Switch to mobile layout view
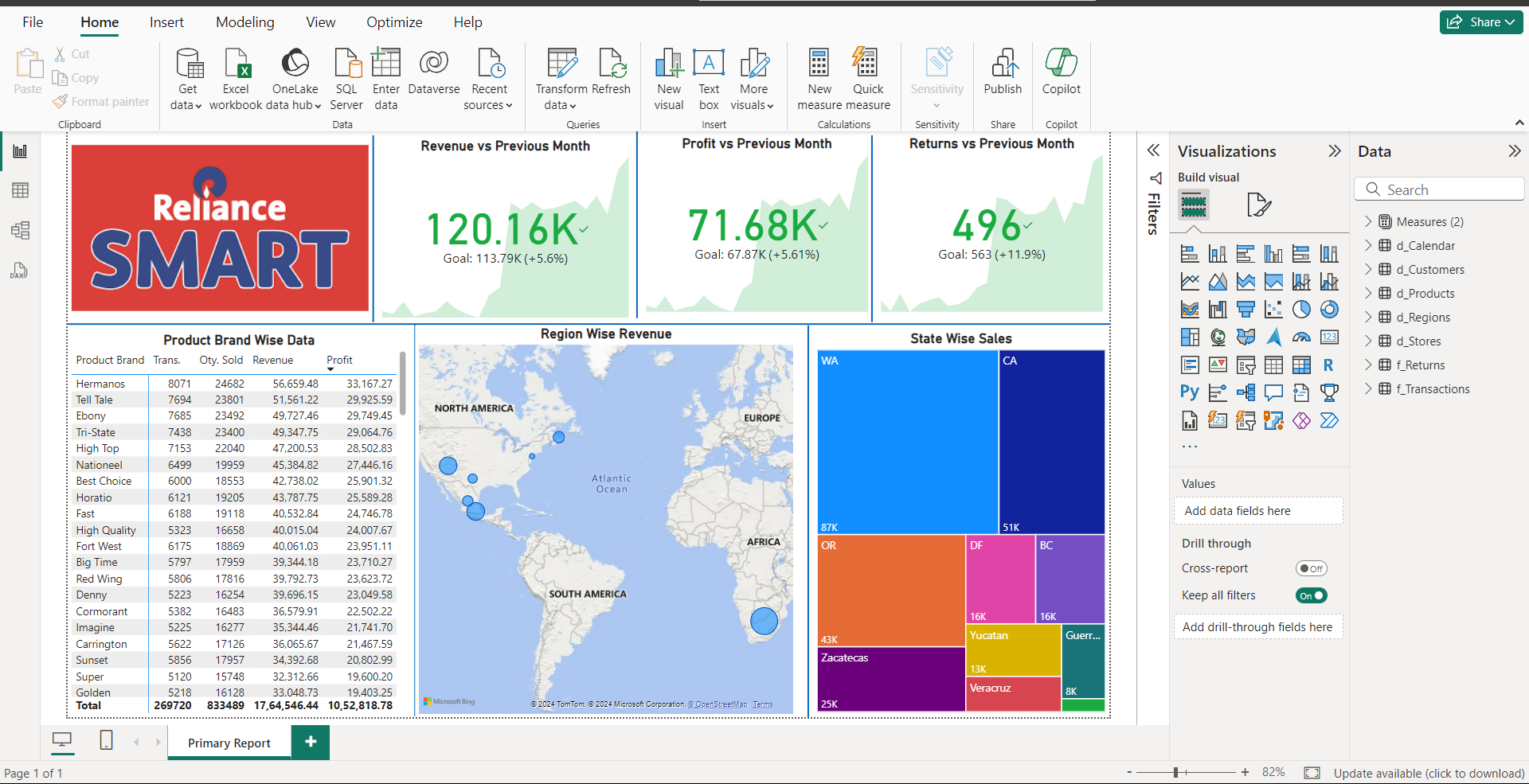 pos(106,740)
